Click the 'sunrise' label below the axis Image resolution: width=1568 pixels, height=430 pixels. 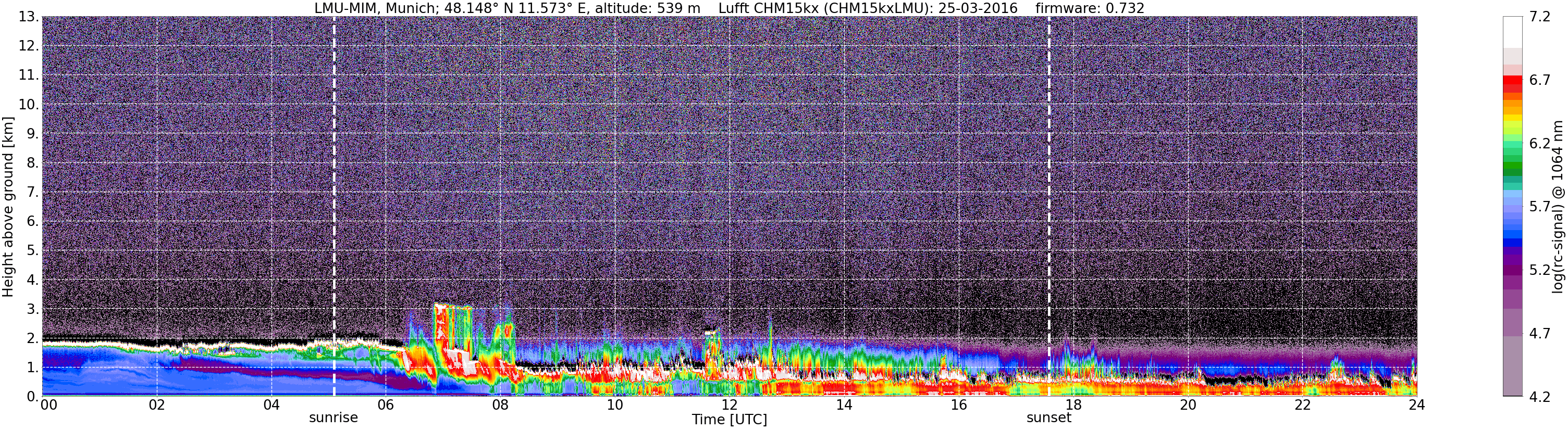[x=334, y=418]
